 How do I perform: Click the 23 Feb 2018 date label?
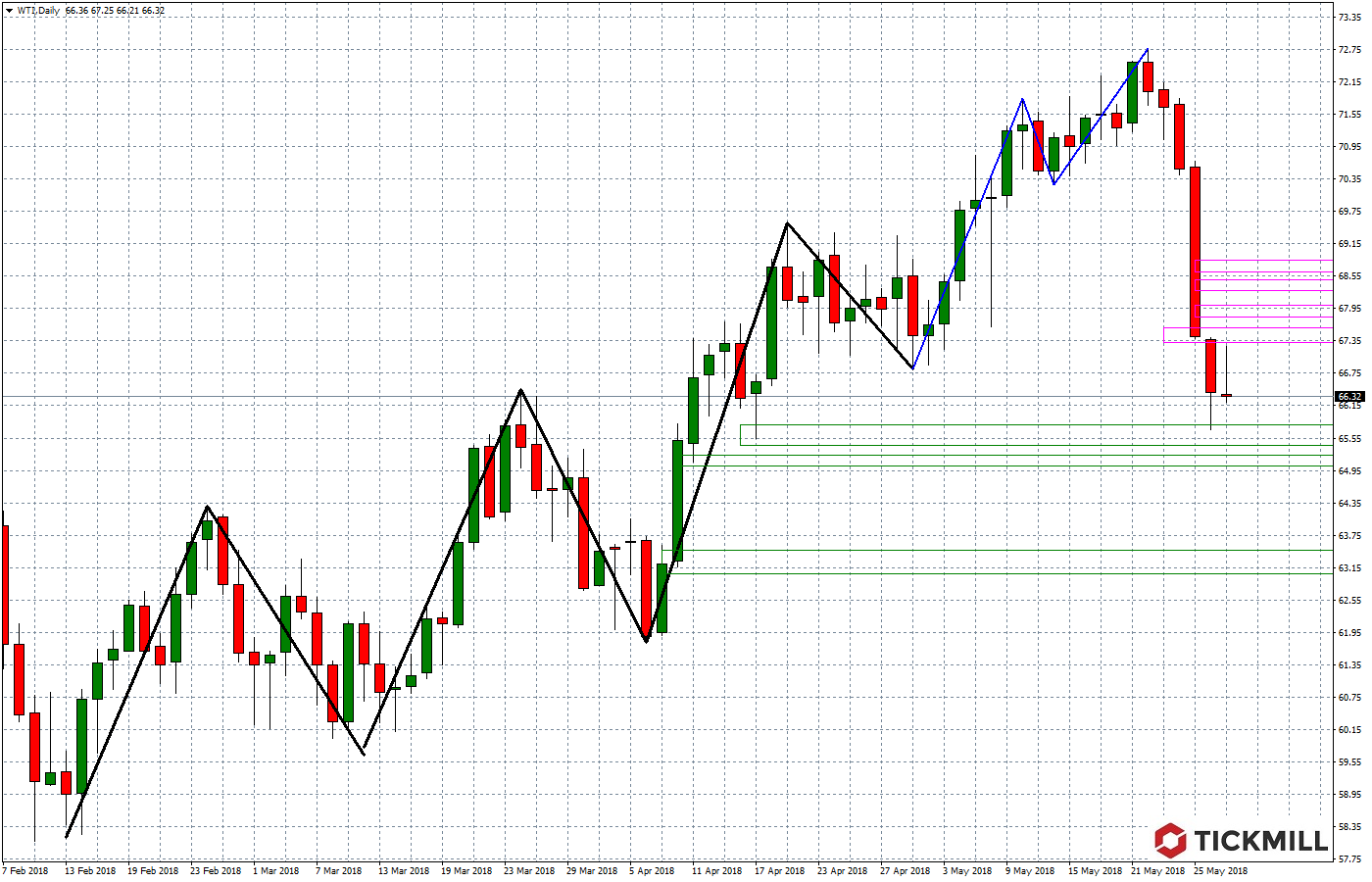[x=216, y=870]
